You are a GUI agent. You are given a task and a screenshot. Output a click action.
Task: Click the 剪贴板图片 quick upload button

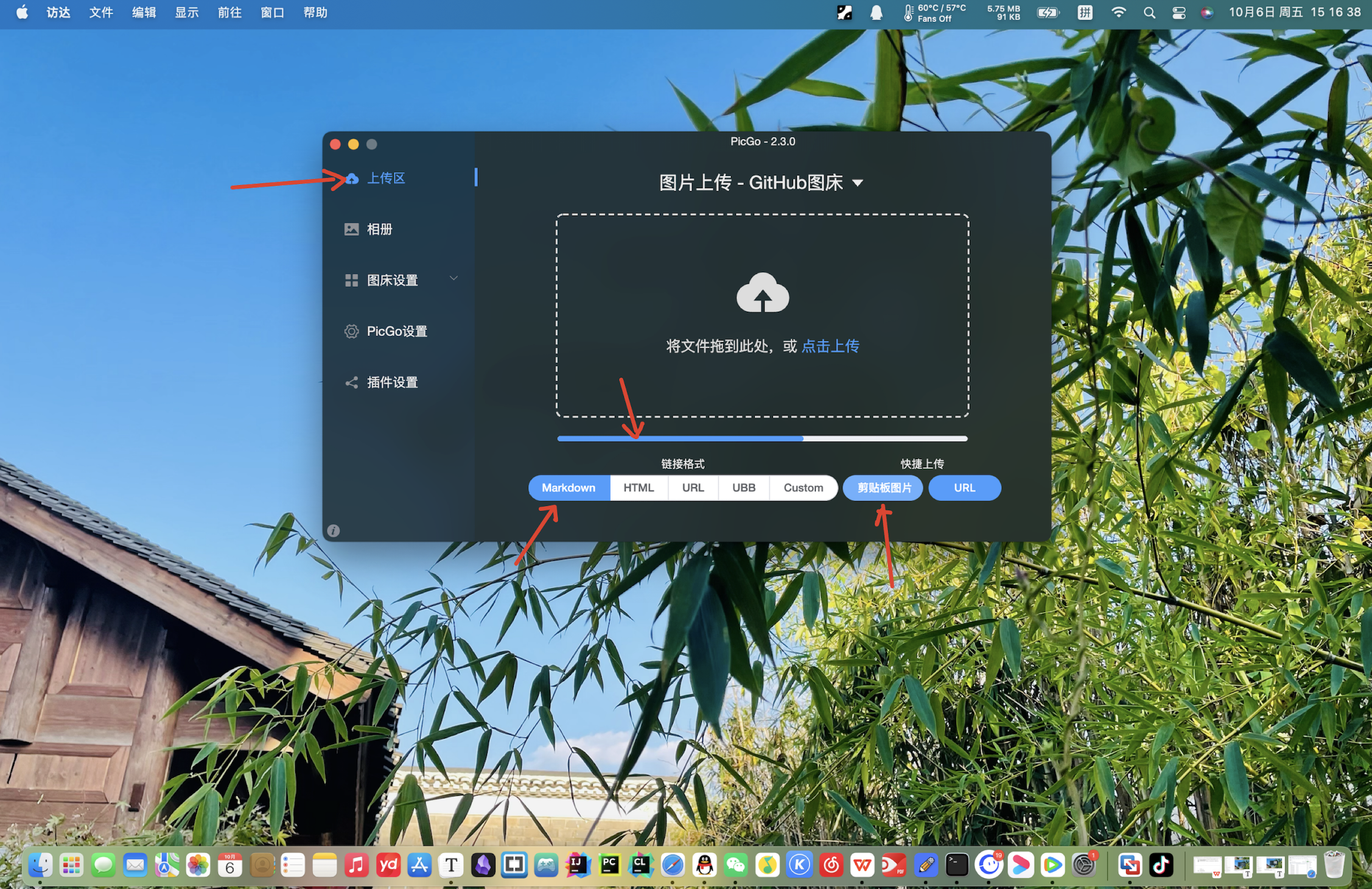coord(883,488)
